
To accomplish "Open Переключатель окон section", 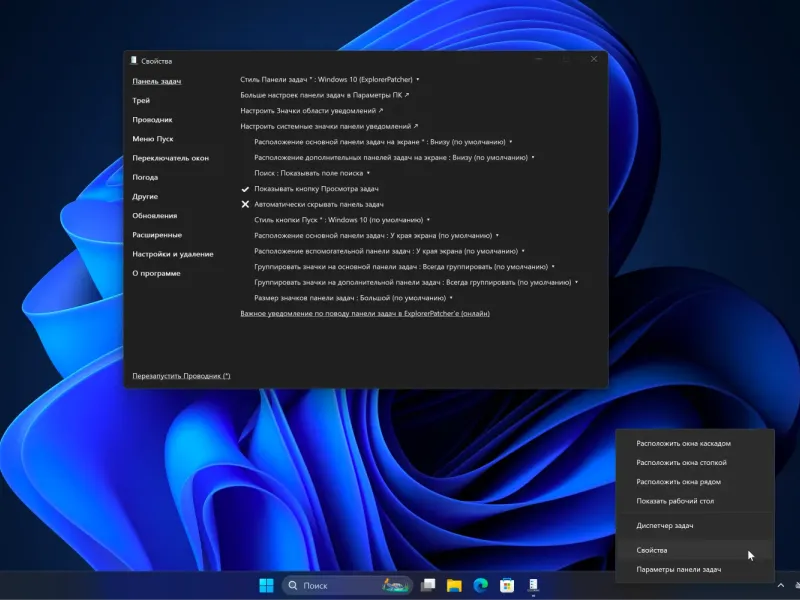I will point(170,158).
